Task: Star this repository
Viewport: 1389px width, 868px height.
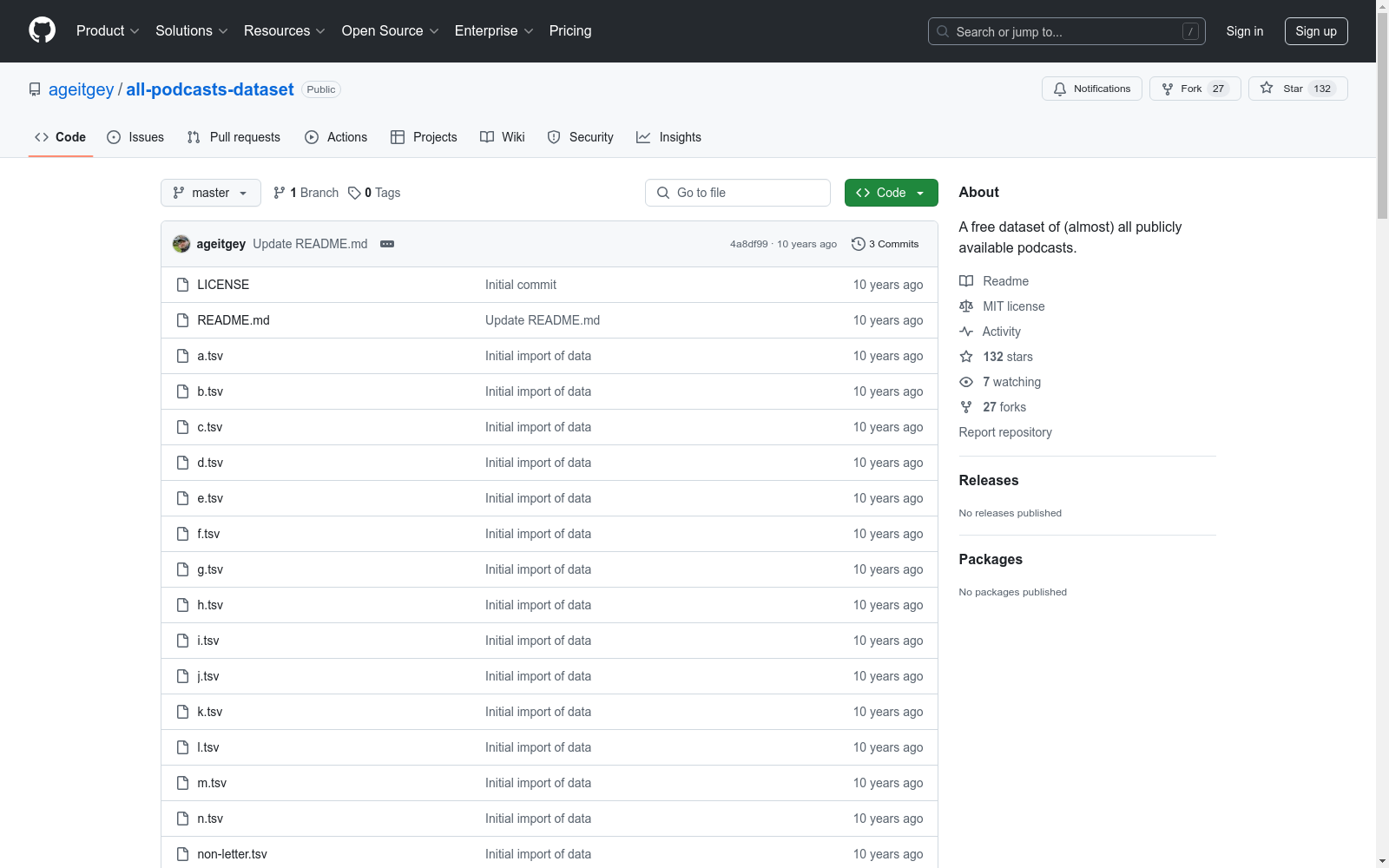Action: pyautogui.click(x=1298, y=89)
